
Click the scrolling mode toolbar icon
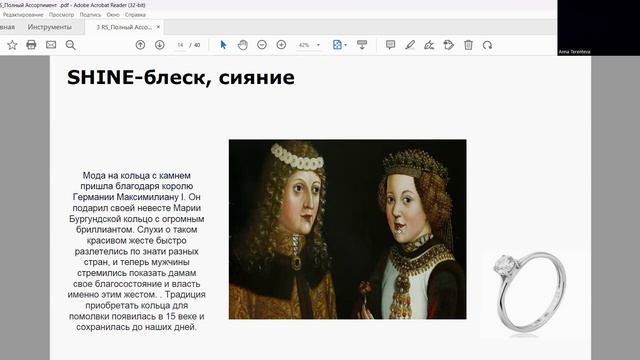[x=362, y=45]
